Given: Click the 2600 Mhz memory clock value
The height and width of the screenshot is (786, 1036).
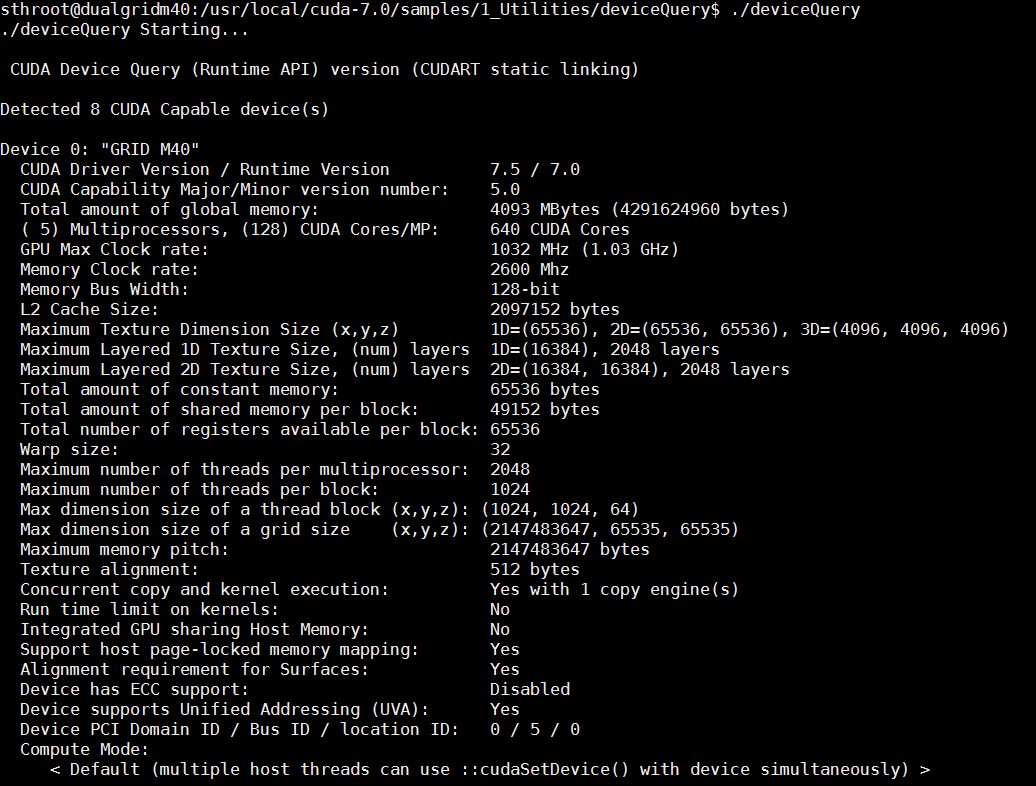Looking at the screenshot, I should click(x=529, y=269).
